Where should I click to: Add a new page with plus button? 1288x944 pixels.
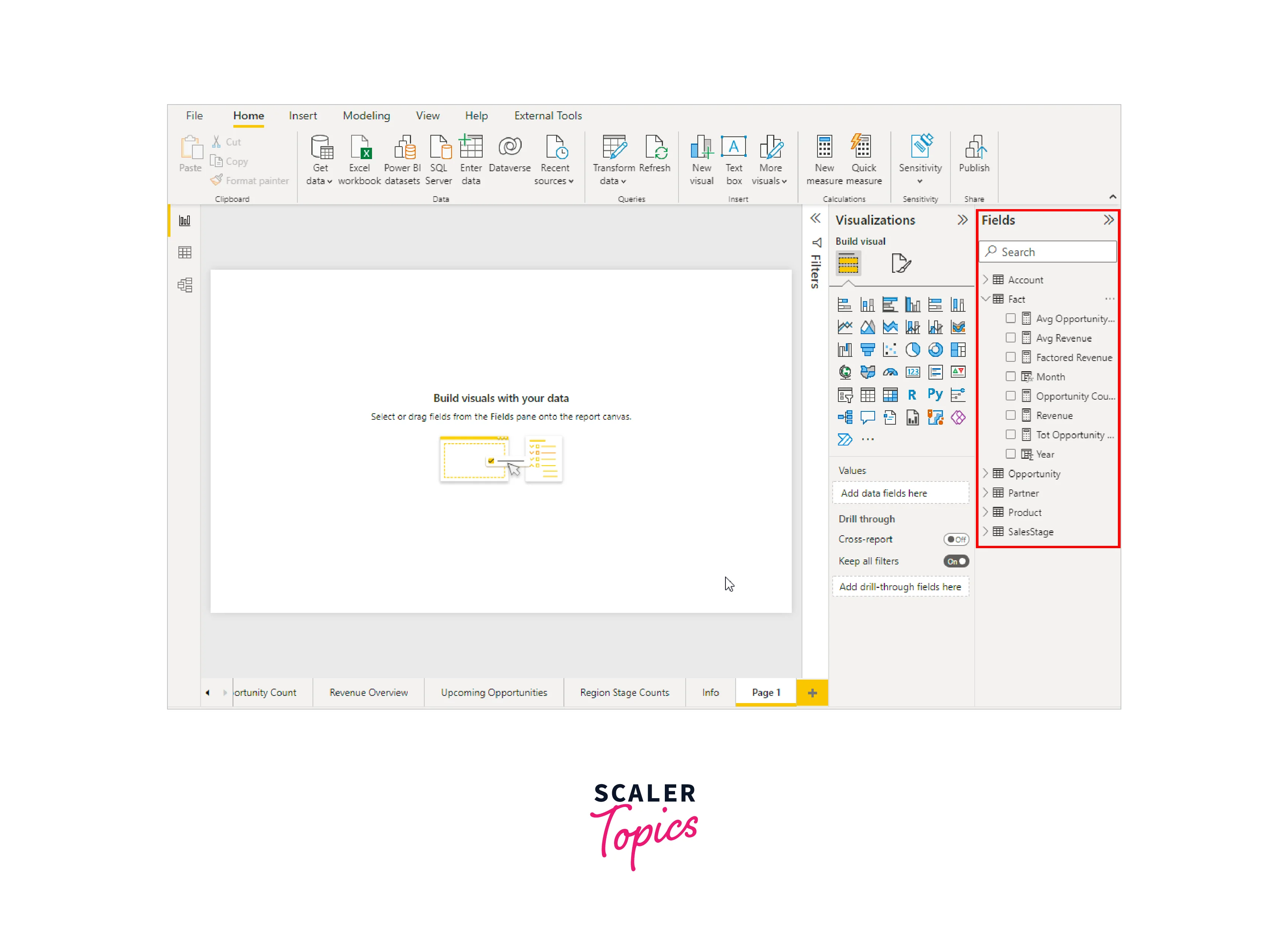(812, 693)
